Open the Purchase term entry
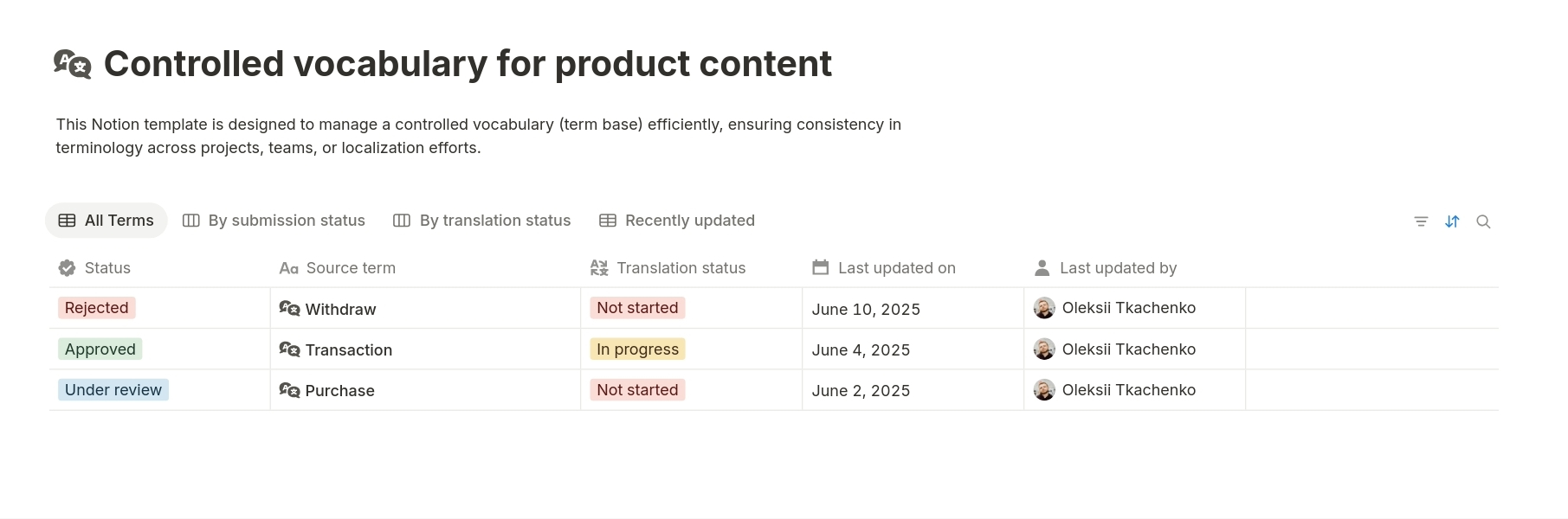This screenshot has width=1568, height=519. 339,390
